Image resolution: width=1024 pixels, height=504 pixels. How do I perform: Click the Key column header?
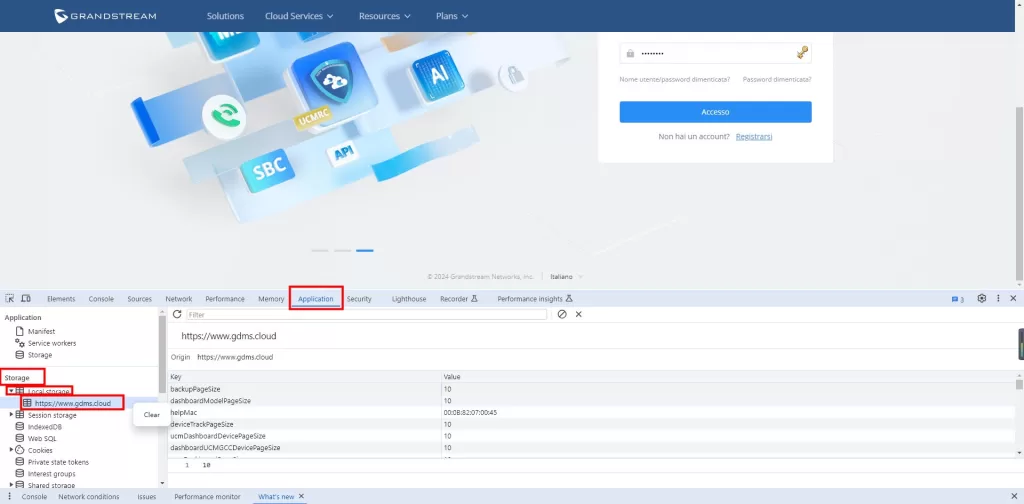[x=305, y=377]
